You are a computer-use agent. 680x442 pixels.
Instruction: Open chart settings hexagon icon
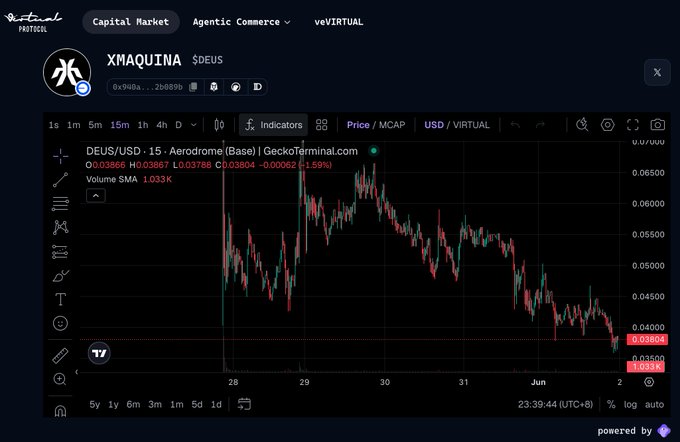(x=607, y=125)
